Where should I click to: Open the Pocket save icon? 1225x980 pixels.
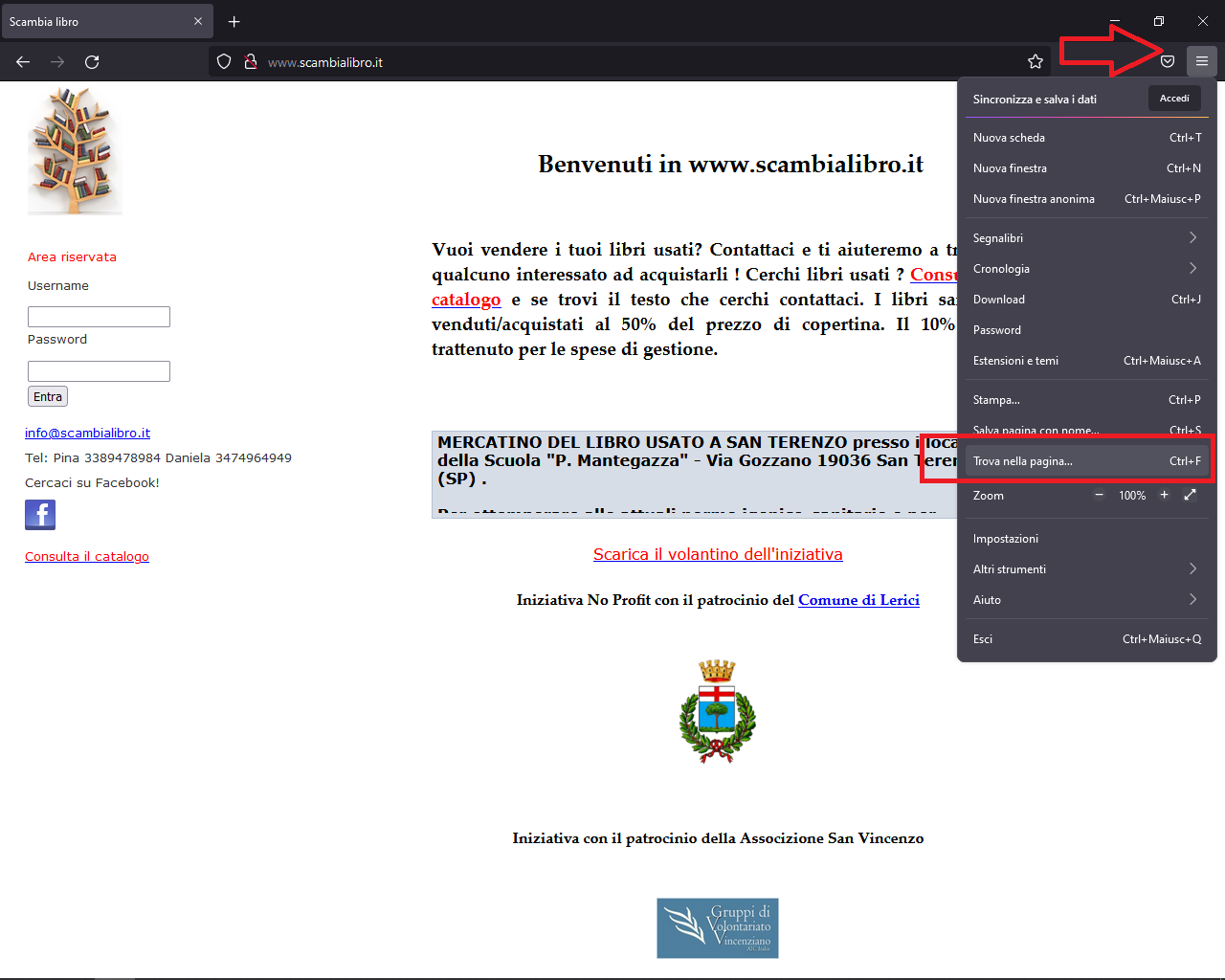1168,61
